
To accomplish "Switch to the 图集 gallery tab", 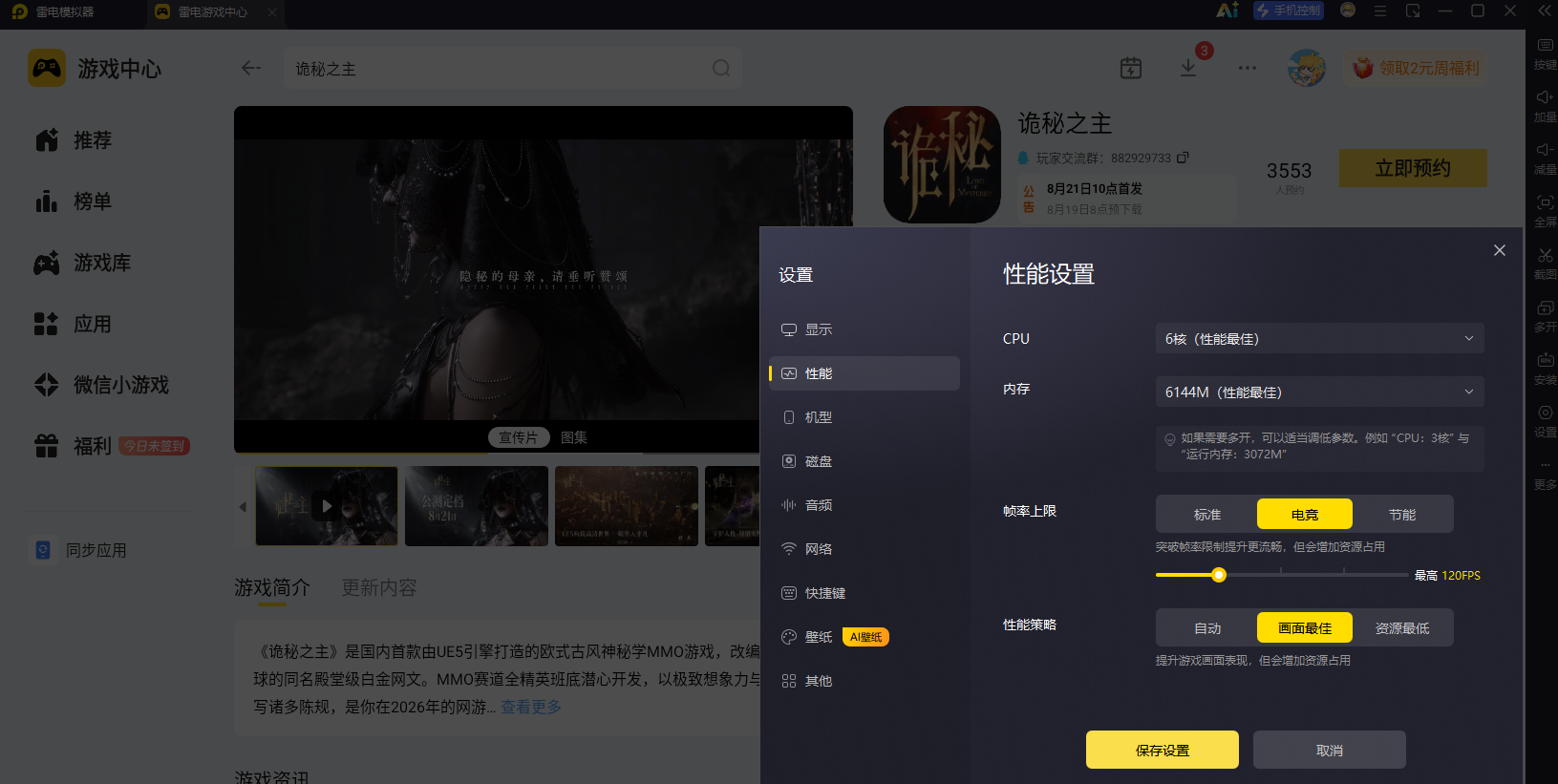I will click(x=574, y=437).
